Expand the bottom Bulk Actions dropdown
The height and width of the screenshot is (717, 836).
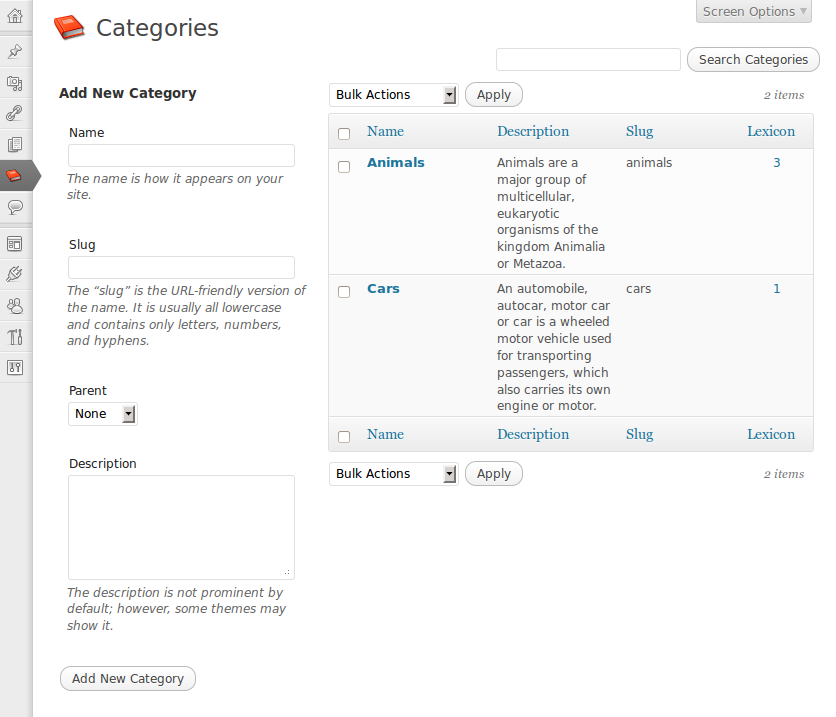[x=393, y=474]
